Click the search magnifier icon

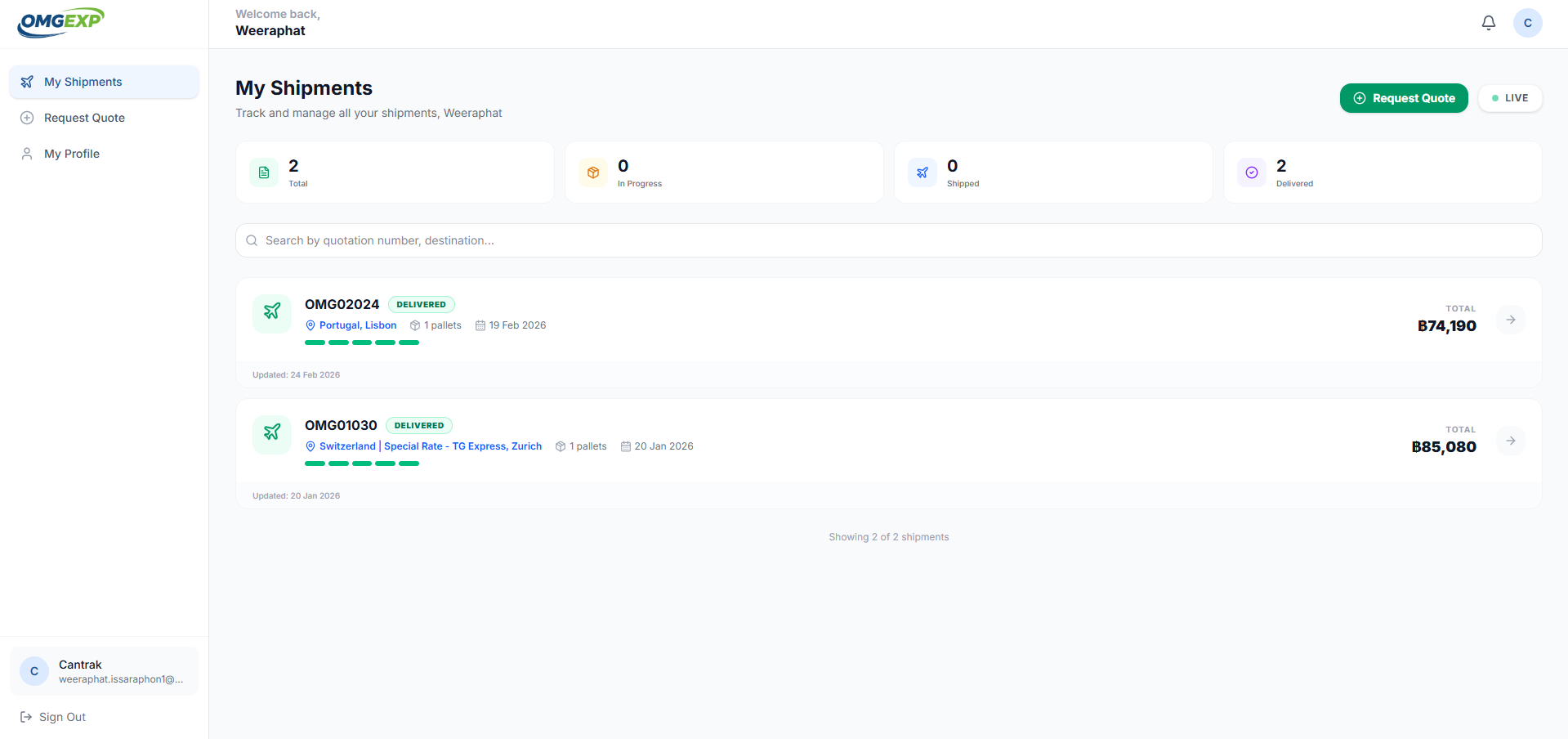coord(252,240)
